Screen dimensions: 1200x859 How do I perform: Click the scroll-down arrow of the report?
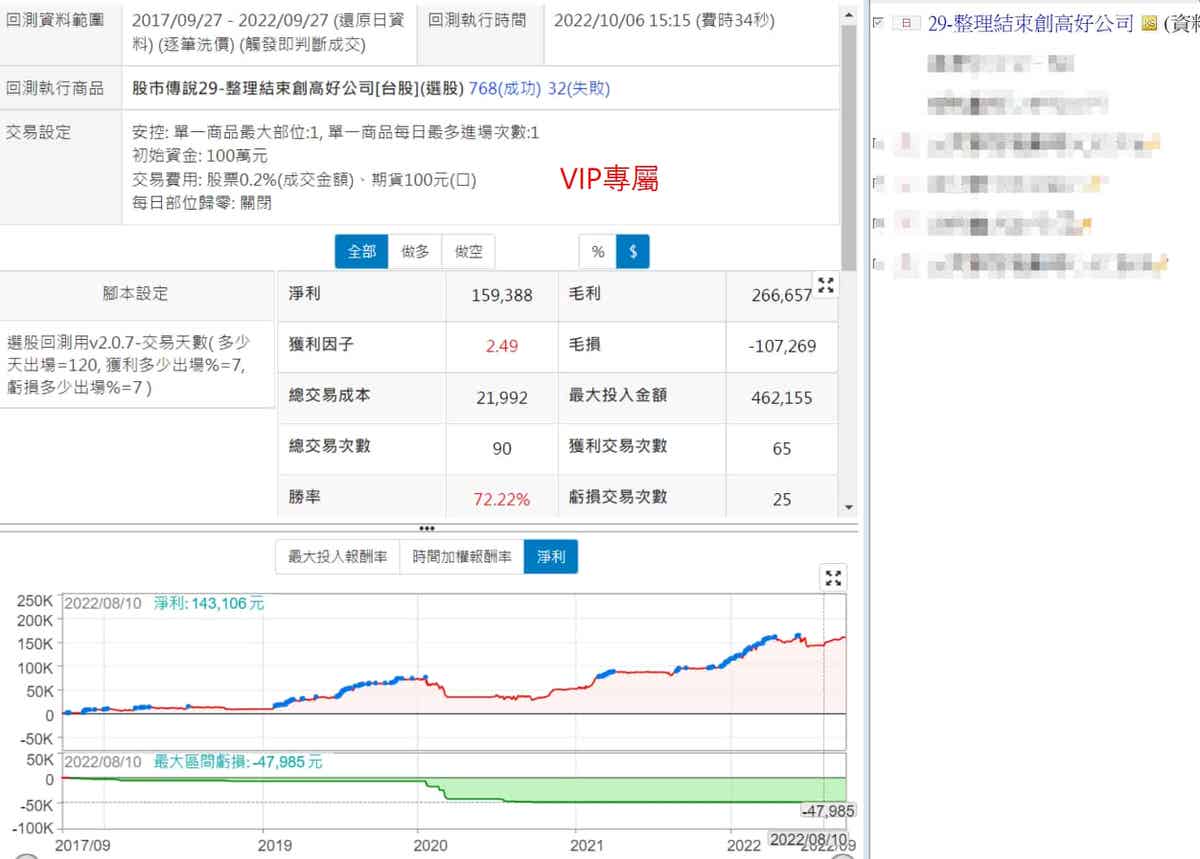click(x=849, y=507)
